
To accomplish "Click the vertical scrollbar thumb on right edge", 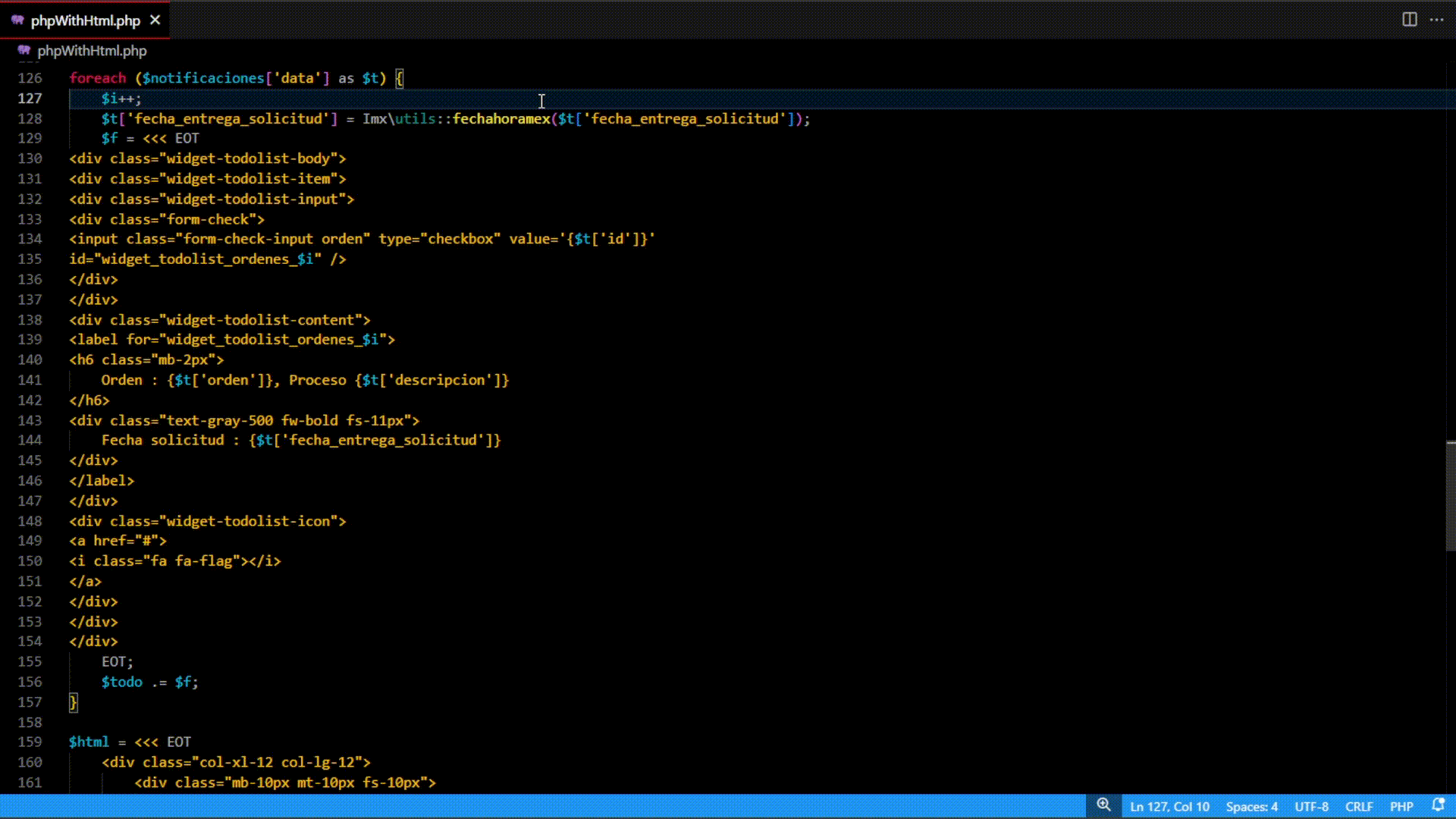I will (x=1450, y=496).
